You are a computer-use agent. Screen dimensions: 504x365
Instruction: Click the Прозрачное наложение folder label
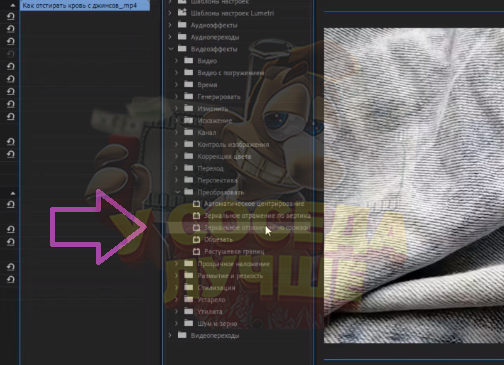pos(233,264)
